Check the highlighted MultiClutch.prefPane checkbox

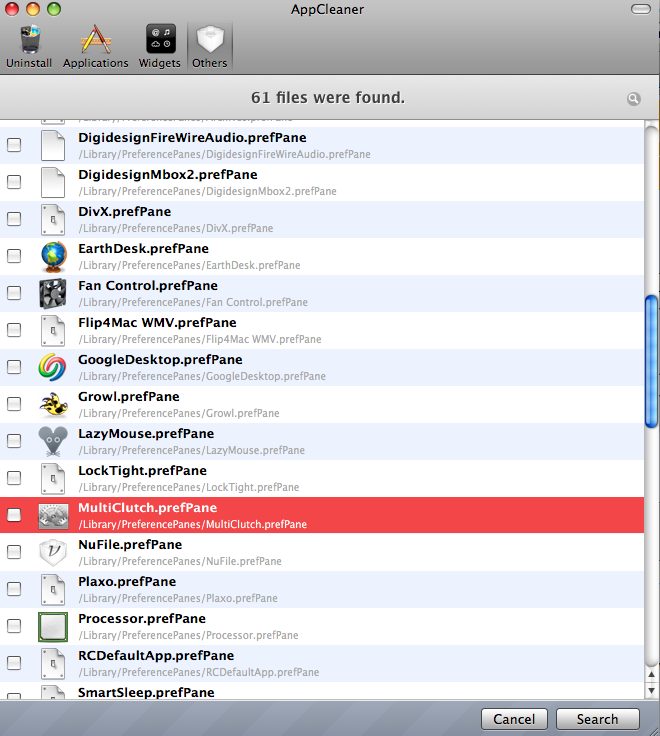[14, 515]
